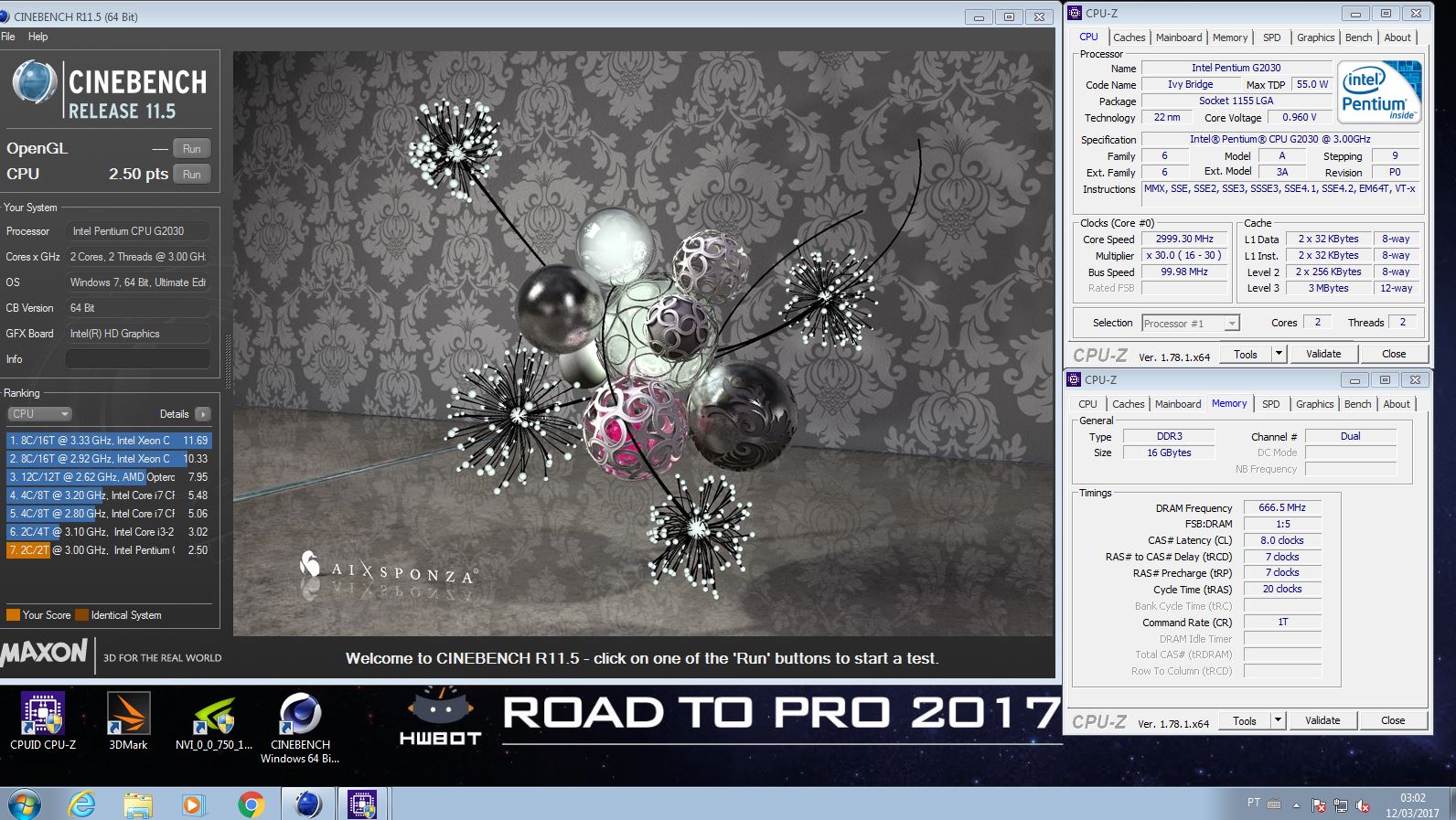Click the taskbar clock showing 03:02
Screen dimensions: 1456x820
pyautogui.click(x=1412, y=804)
